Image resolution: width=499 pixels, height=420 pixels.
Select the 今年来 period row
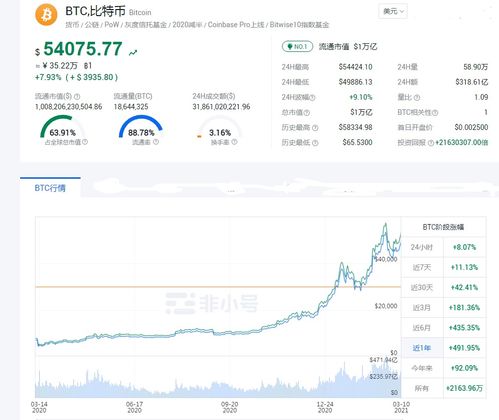(x=444, y=368)
